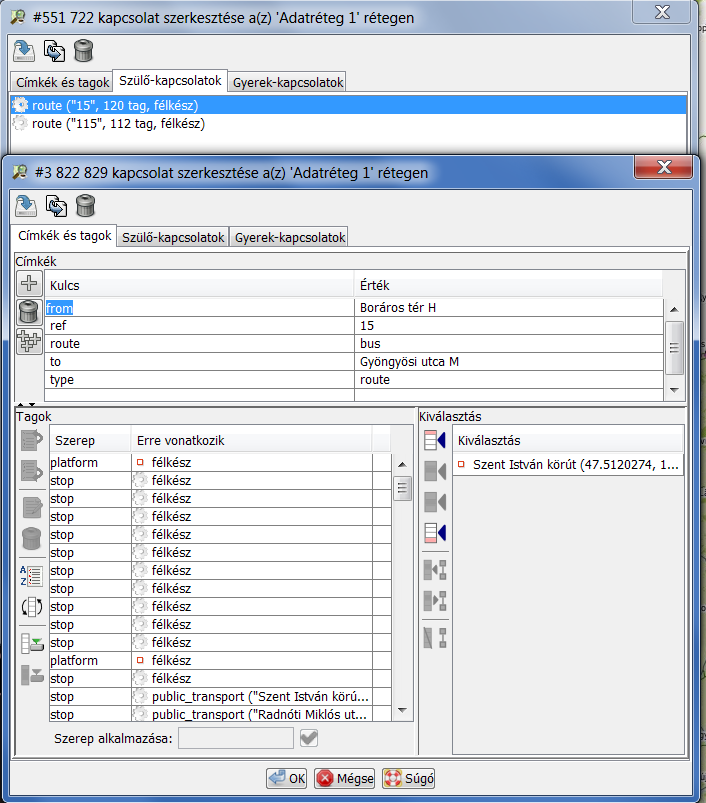Click Érték column header
Viewport: 706px width, 803px height.
pos(508,285)
